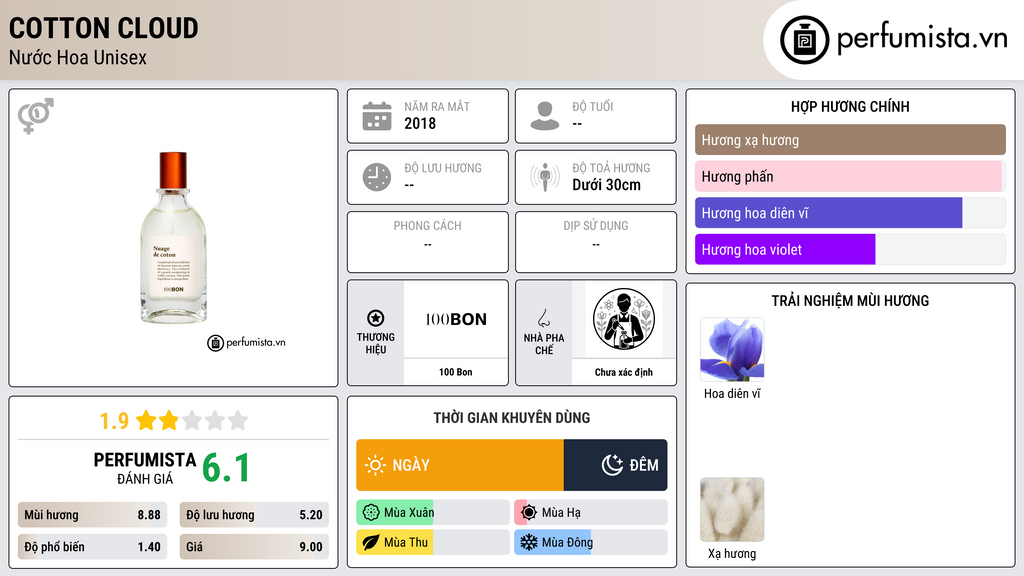Click the Độ lưu hương 5.20 score row
1024x576 pixels.
pyautogui.click(x=254, y=515)
